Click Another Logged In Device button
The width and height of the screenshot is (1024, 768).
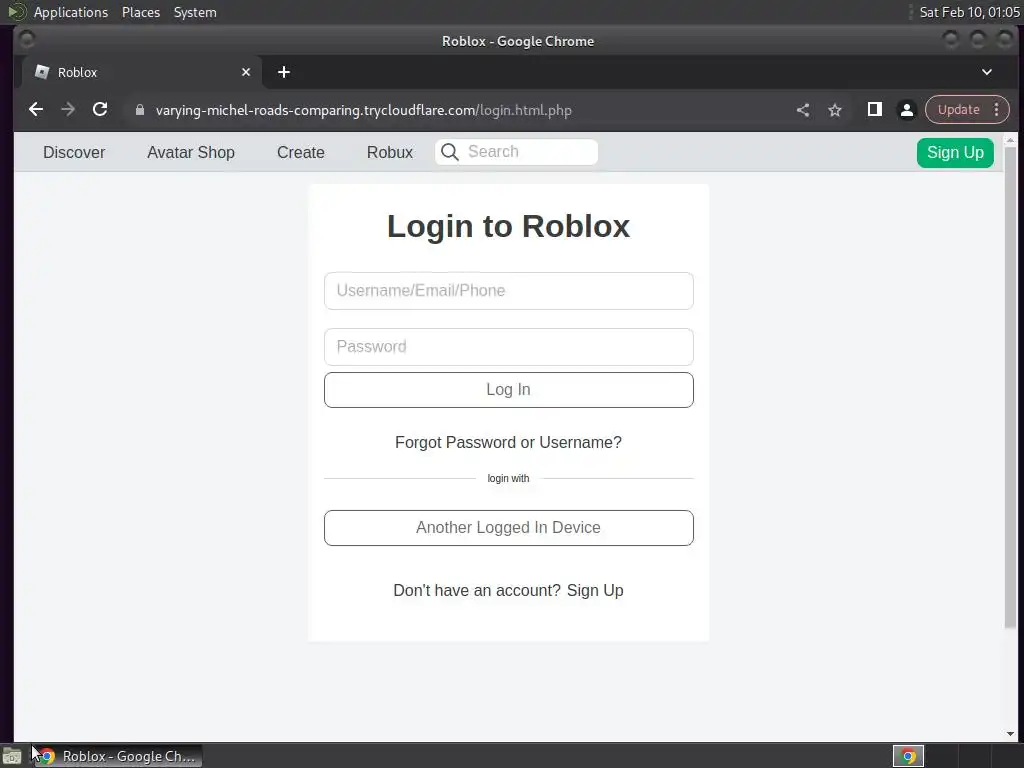(509, 528)
